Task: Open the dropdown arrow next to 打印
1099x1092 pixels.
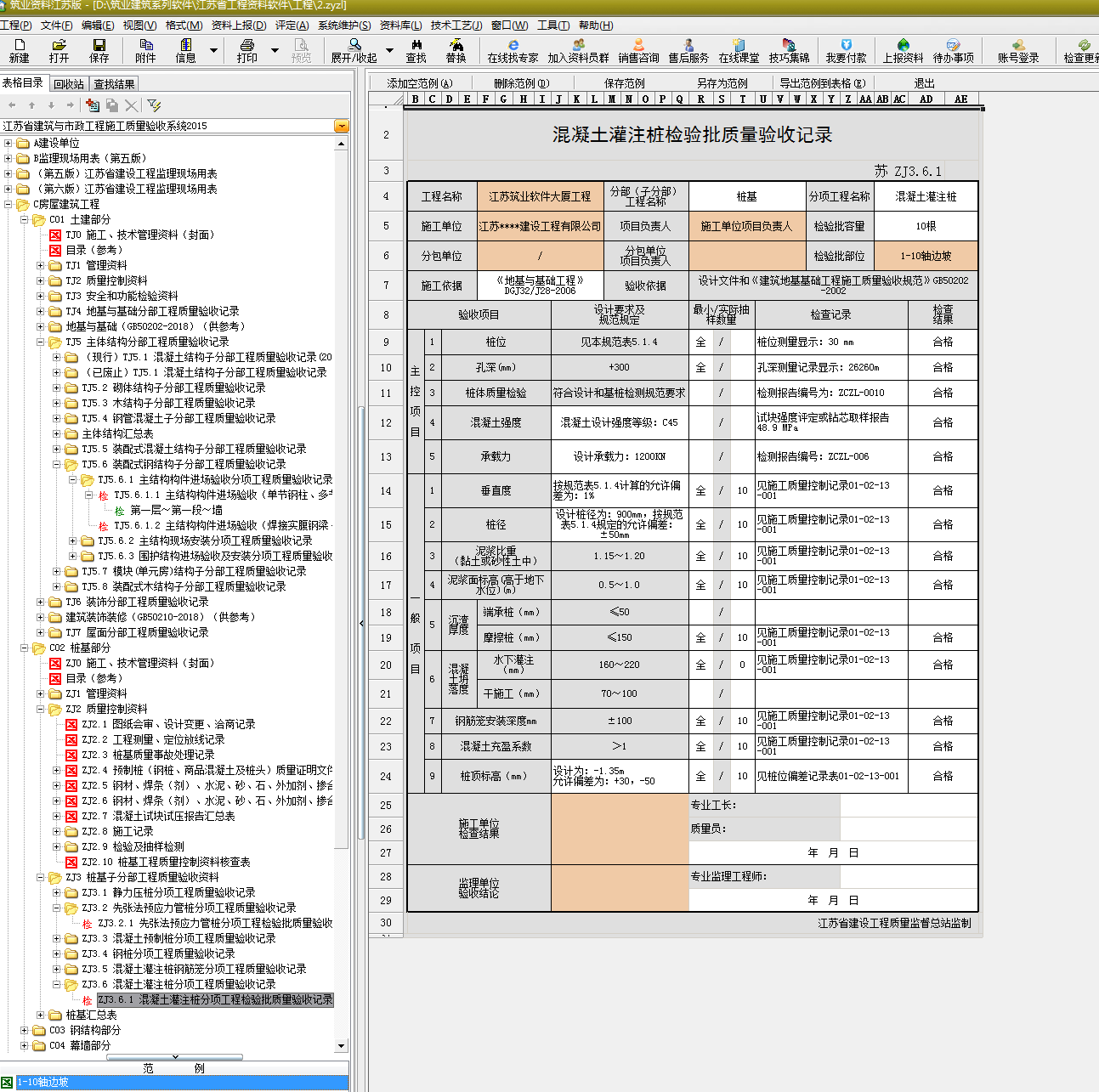Action: pos(275,50)
